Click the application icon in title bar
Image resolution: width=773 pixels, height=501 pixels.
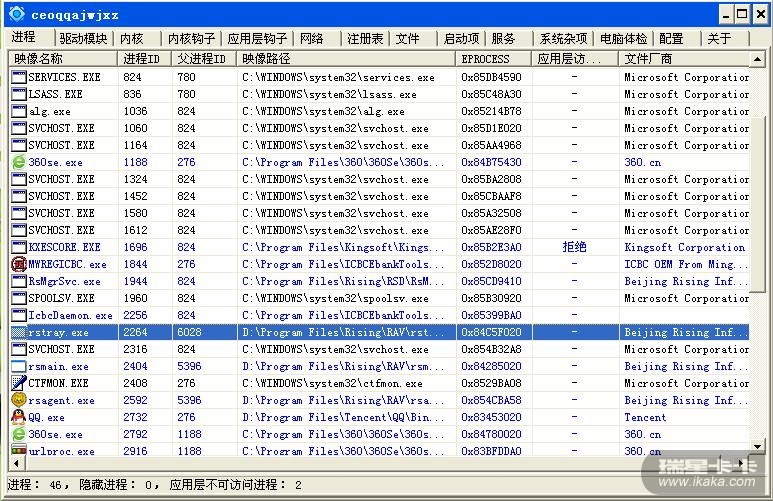17,14
